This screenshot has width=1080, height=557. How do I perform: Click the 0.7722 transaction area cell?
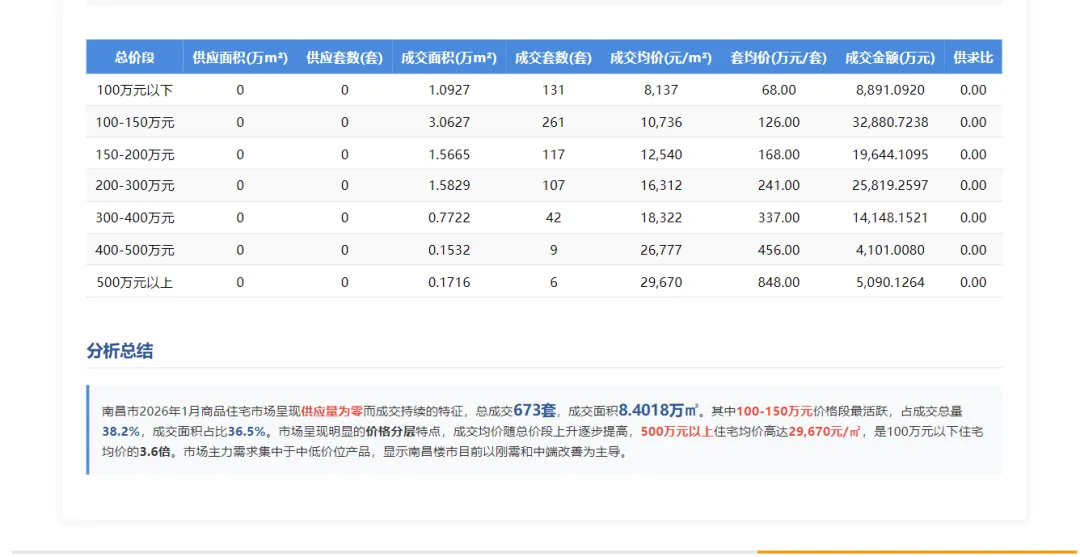tap(449, 218)
